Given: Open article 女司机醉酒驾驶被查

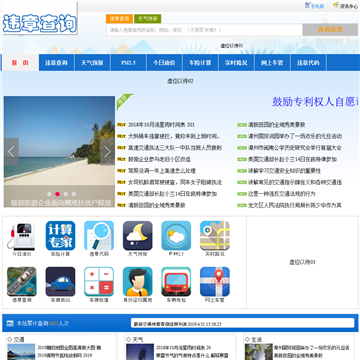Looking at the screenshot, I should (175, 182).
